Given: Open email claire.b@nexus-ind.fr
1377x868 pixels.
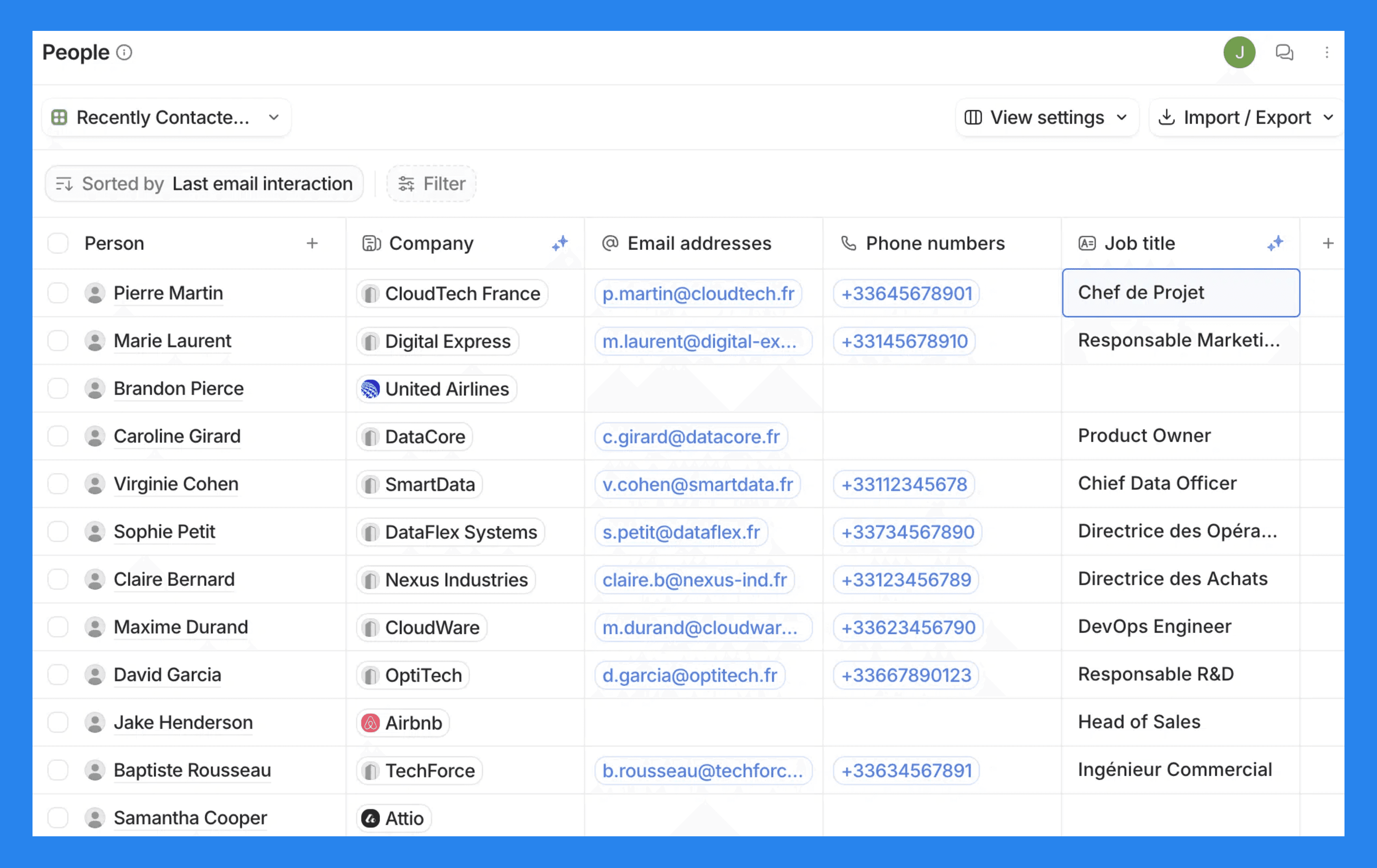Looking at the screenshot, I should click(695, 580).
